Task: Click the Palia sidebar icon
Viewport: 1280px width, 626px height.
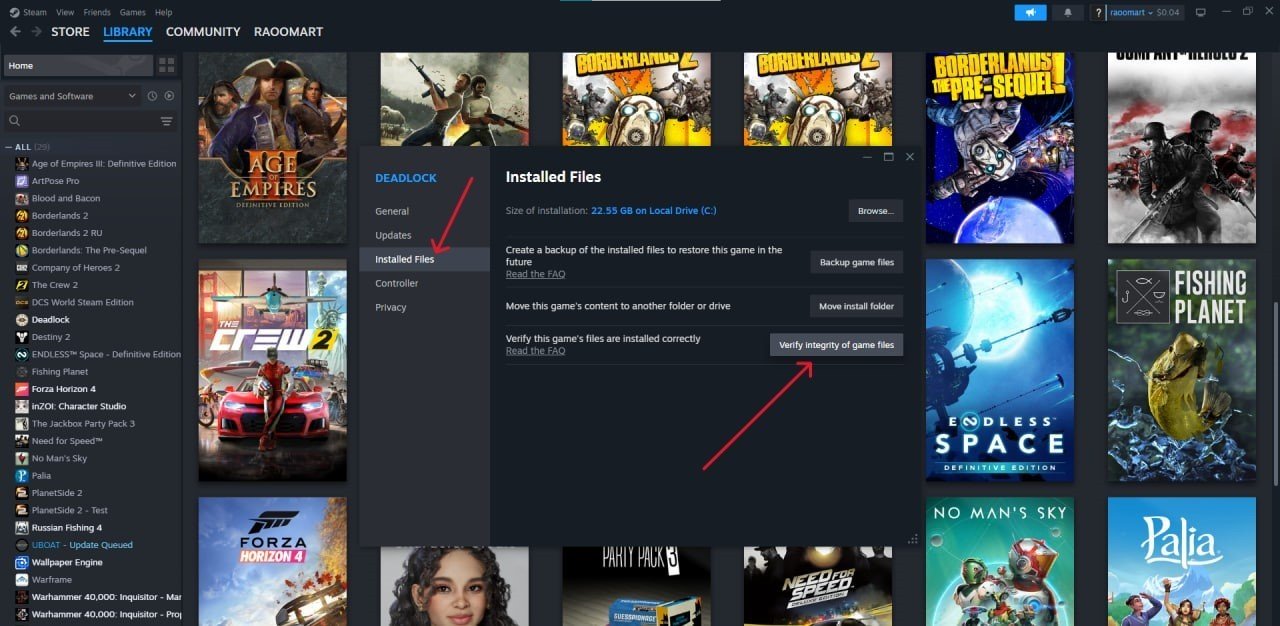Action: pyautogui.click(x=23, y=475)
